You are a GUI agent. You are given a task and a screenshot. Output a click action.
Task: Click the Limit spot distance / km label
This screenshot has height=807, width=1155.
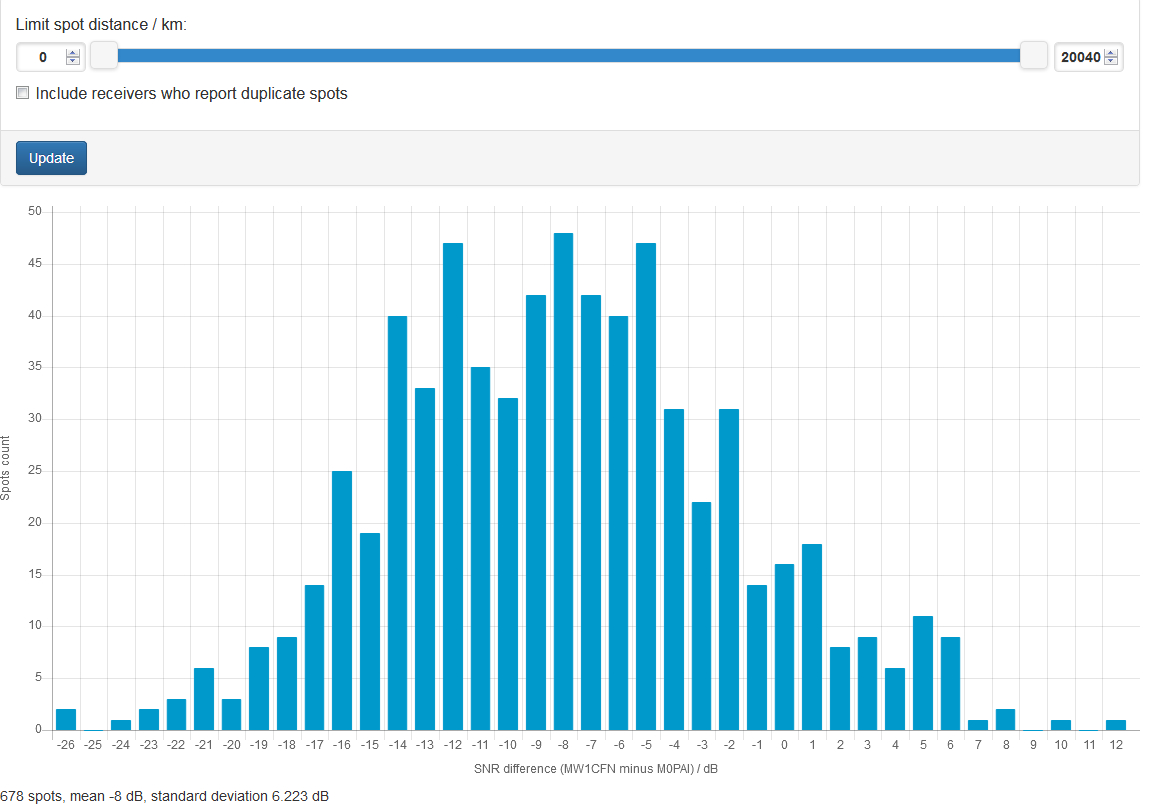coord(101,24)
